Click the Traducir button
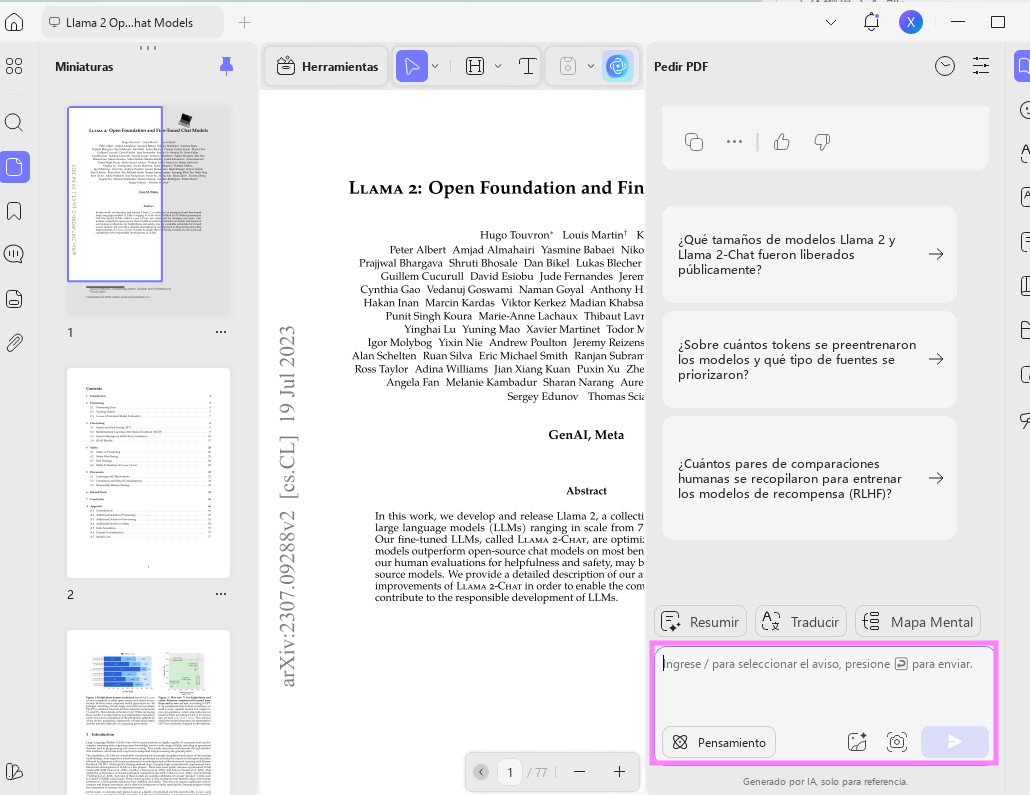This screenshot has width=1030, height=795. point(801,622)
